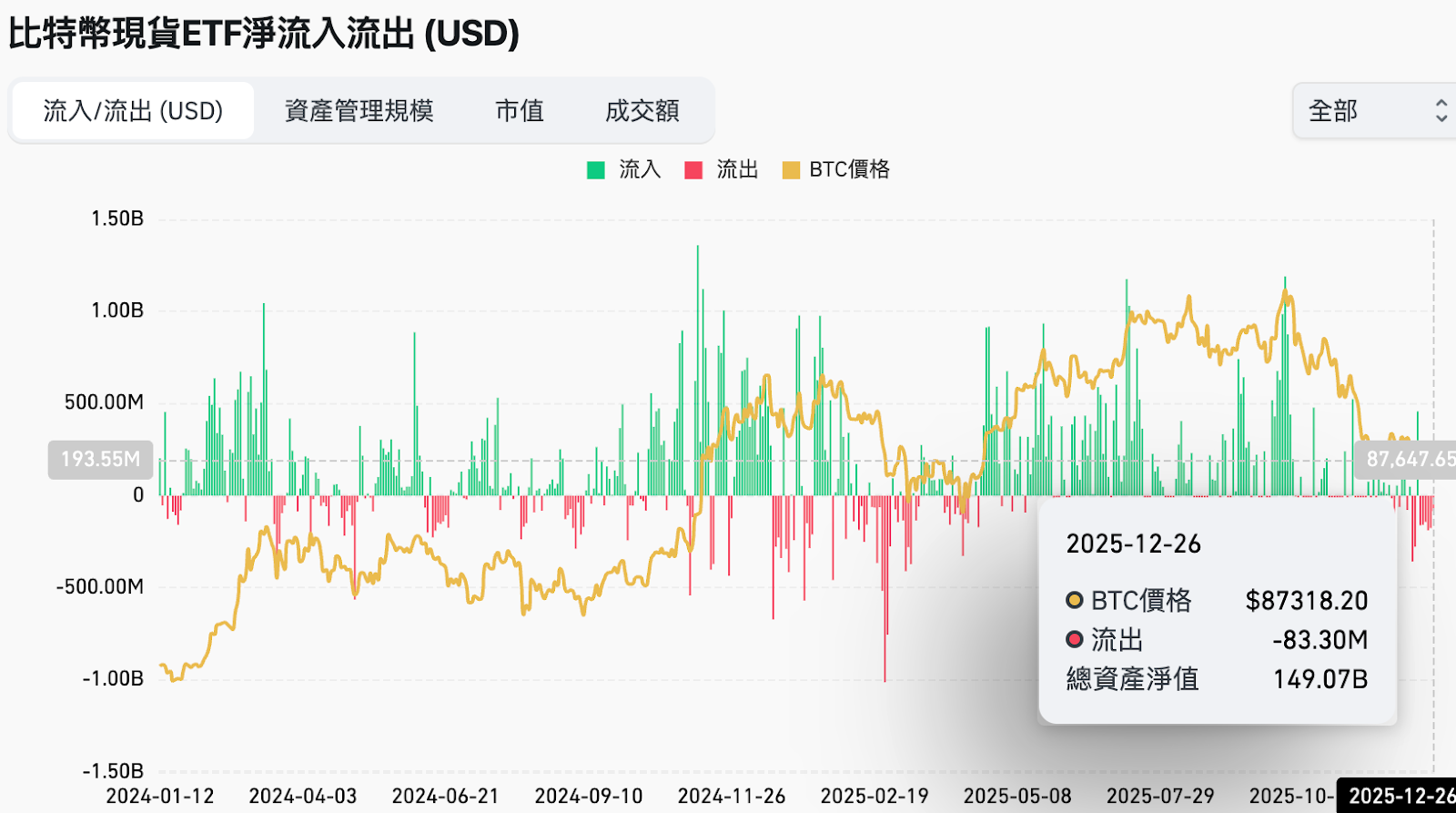Select the 流入/流出 (USD) tab
Image resolution: width=1456 pixels, height=813 pixels.
[x=133, y=111]
